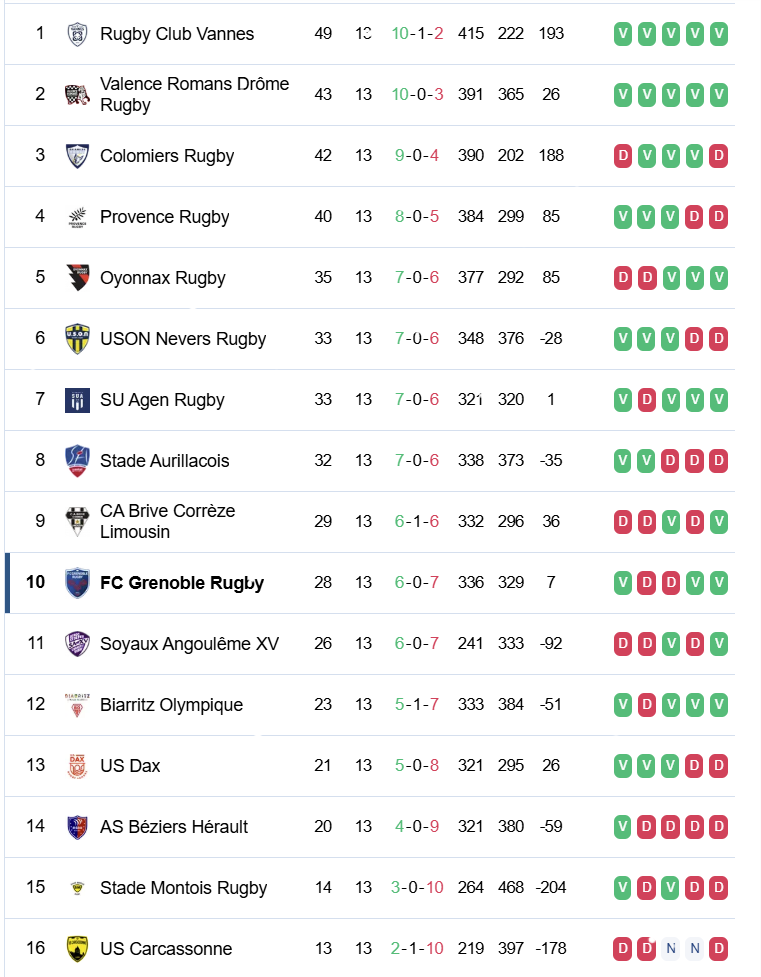Click the Rugby Club Vannes team logo
This screenshot has height=977, width=761.
(77, 34)
